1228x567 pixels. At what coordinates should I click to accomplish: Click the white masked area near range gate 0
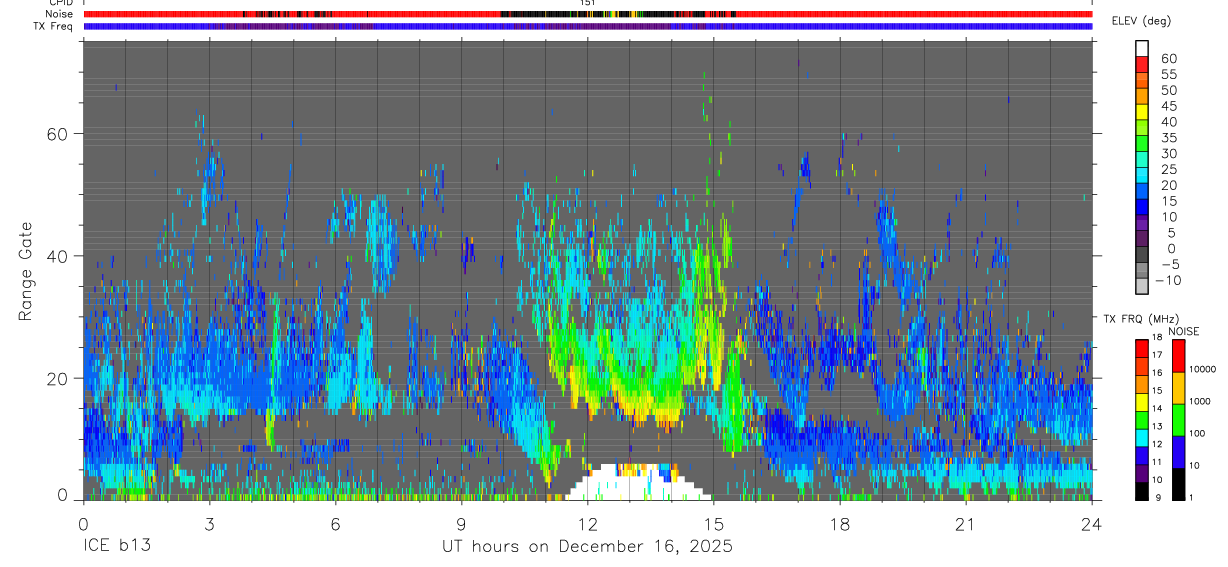click(636, 484)
